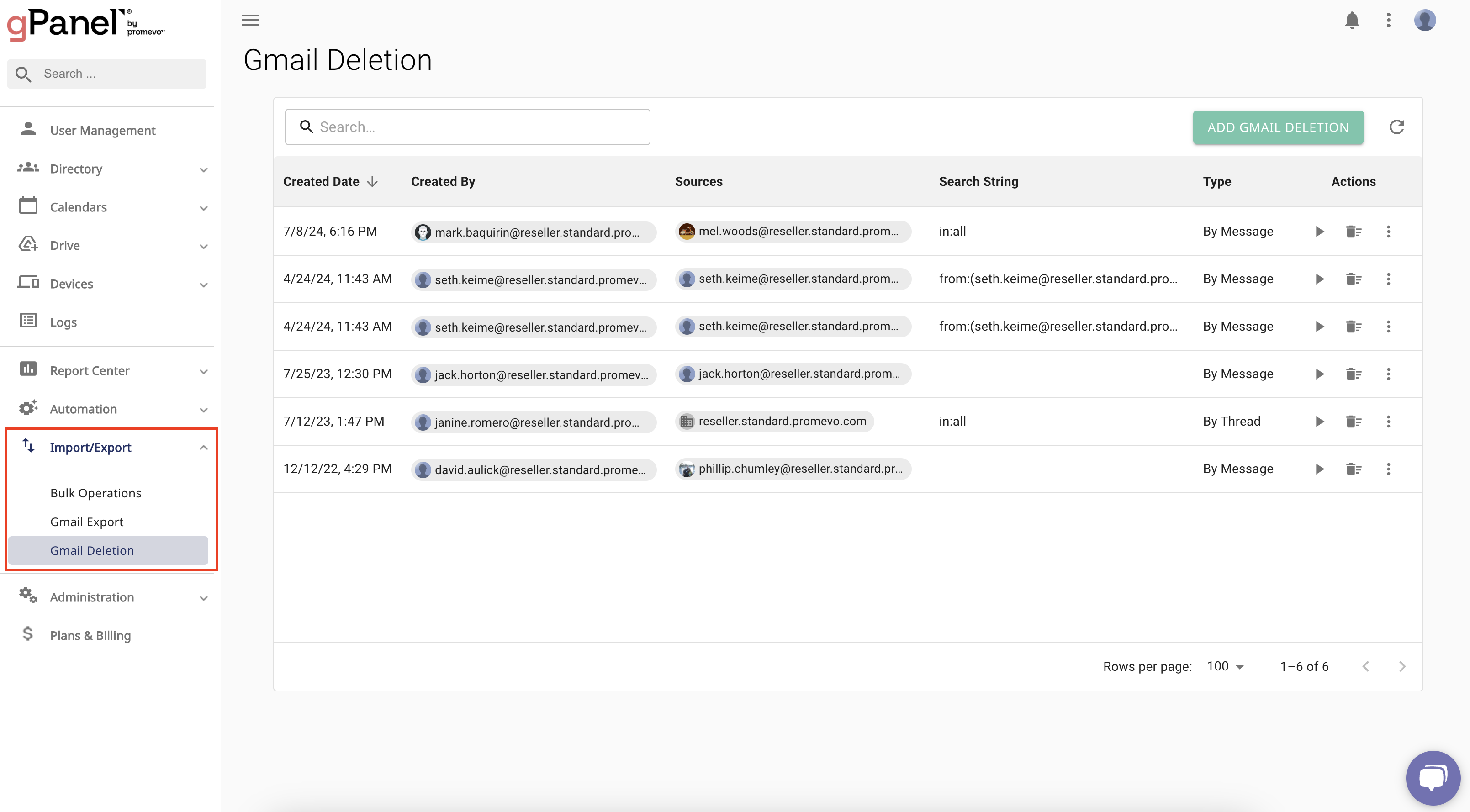Sort by the Sources column
Viewport: 1470px width, 812px height.
coord(698,181)
